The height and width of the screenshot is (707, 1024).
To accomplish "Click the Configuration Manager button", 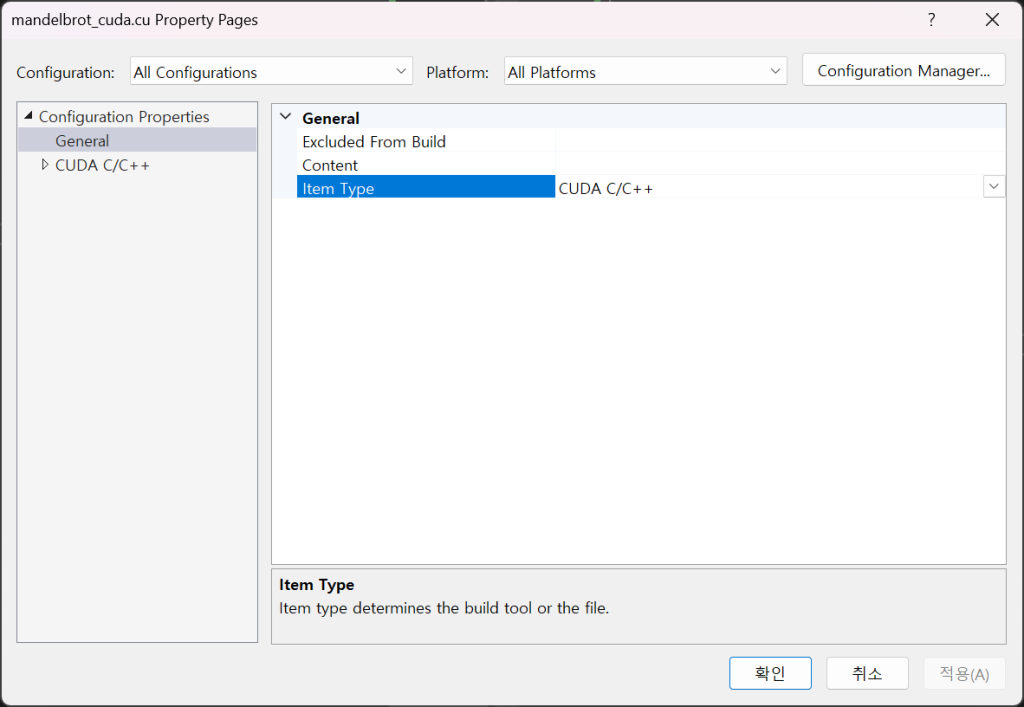I will pos(903,71).
